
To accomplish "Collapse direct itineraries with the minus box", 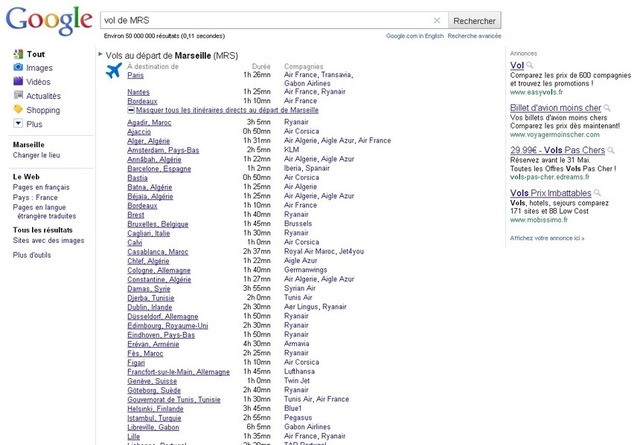I will pos(131,110).
